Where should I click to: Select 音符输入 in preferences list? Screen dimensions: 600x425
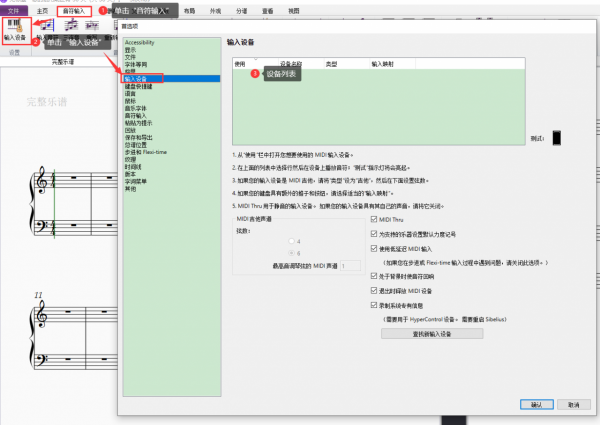136,116
